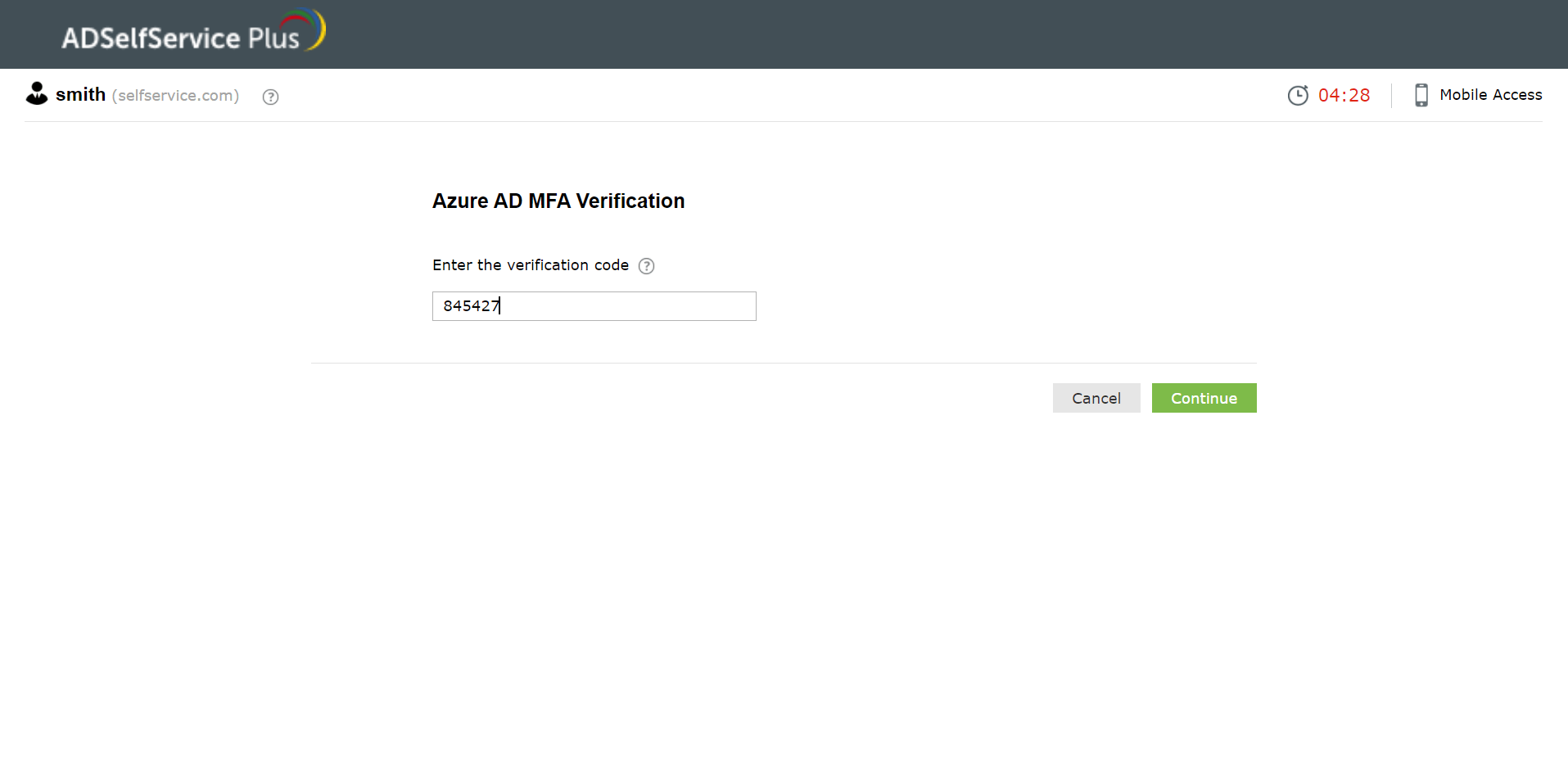The width and height of the screenshot is (1568, 759).
Task: Click the domain text (selfservice.com)
Action: click(175, 96)
